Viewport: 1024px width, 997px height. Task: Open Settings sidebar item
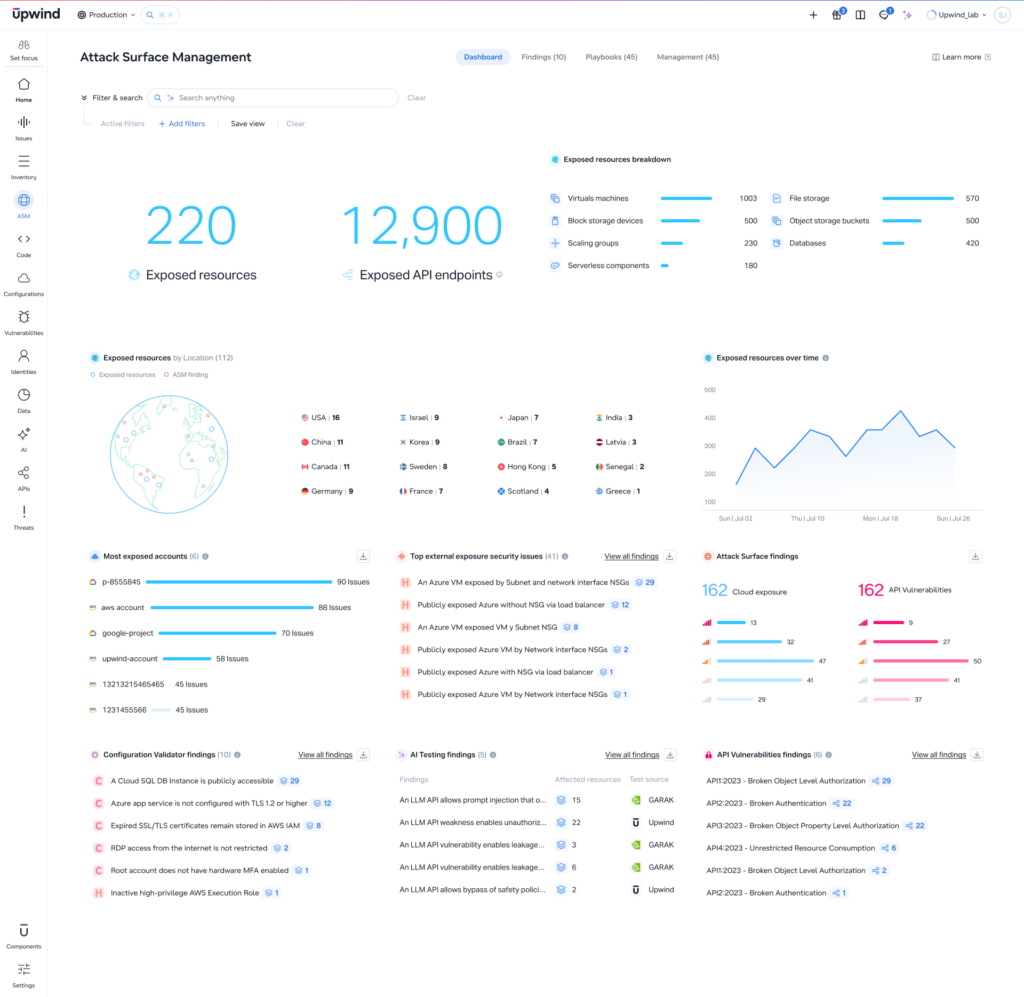tap(24, 975)
